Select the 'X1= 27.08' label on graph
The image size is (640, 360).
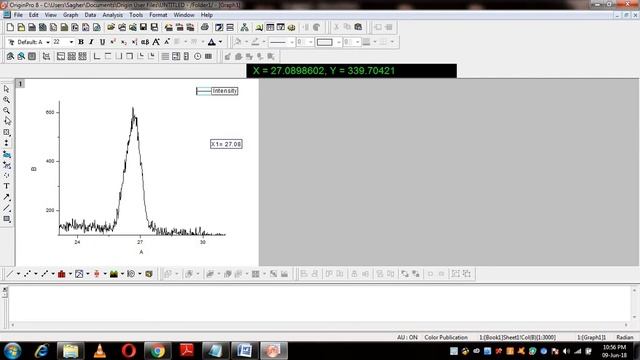[x=226, y=144]
